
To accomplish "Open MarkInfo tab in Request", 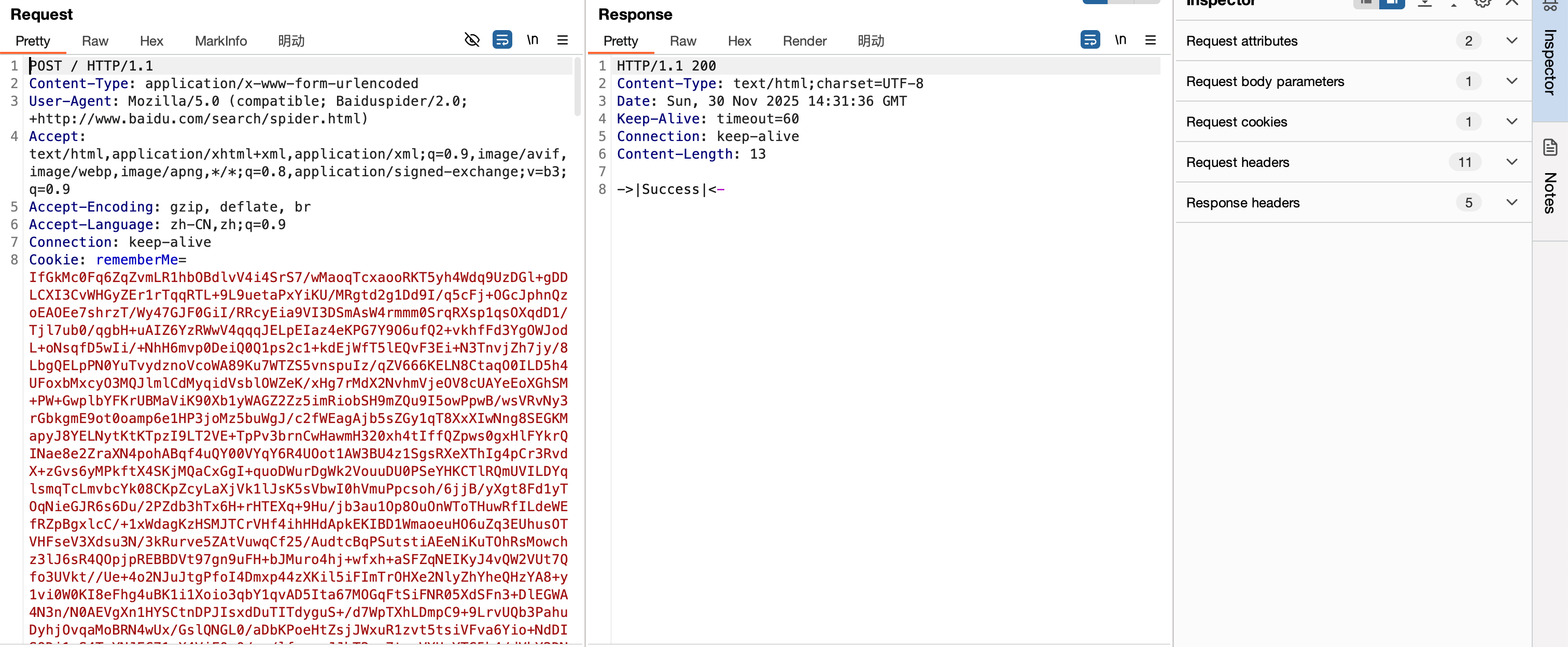I will pyautogui.click(x=220, y=41).
